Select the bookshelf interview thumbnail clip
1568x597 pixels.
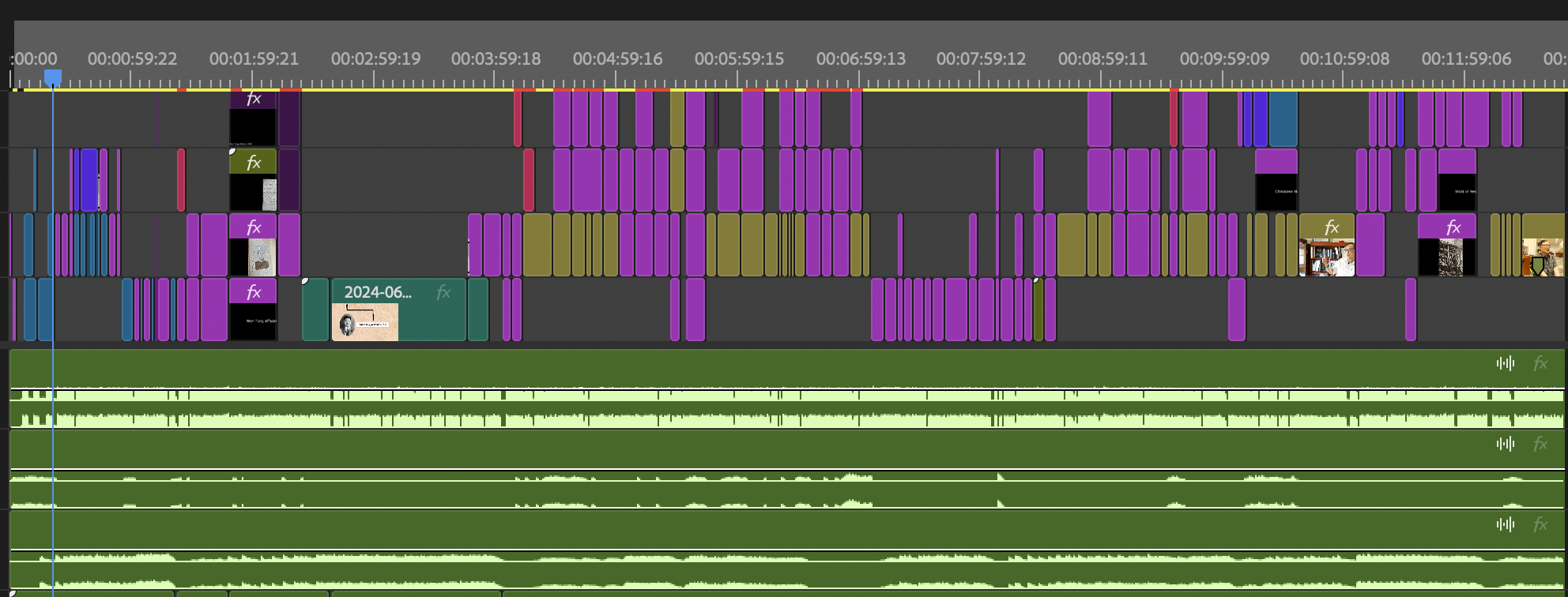click(x=1327, y=257)
